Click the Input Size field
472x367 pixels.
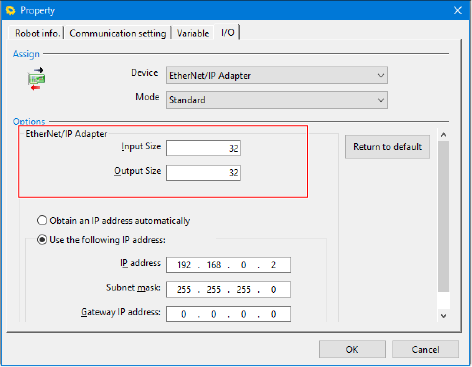coord(203,148)
